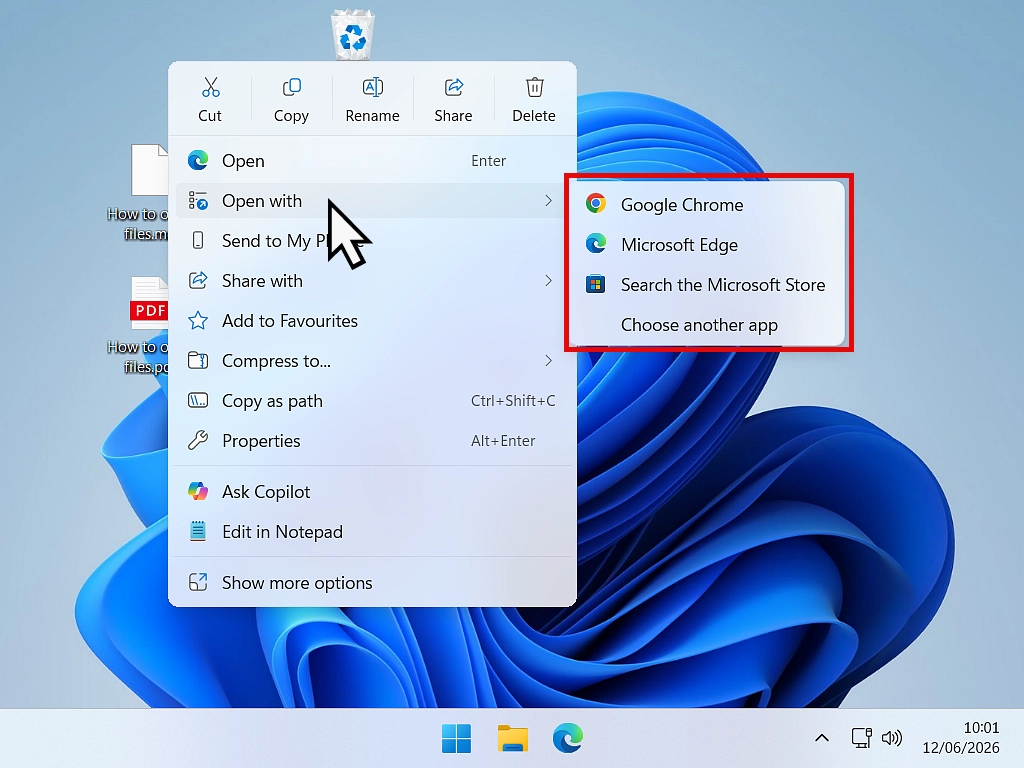Click the Delete trash icon
The image size is (1024, 768).
(534, 87)
